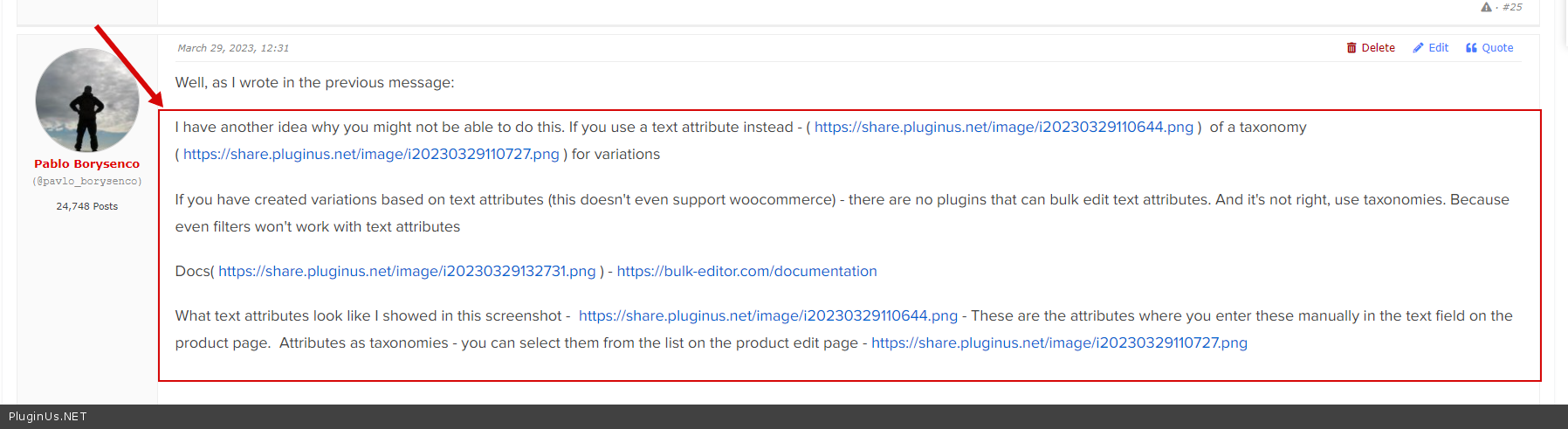The image size is (1568, 429).
Task: Click the red trash can icon
Action: [x=1351, y=48]
